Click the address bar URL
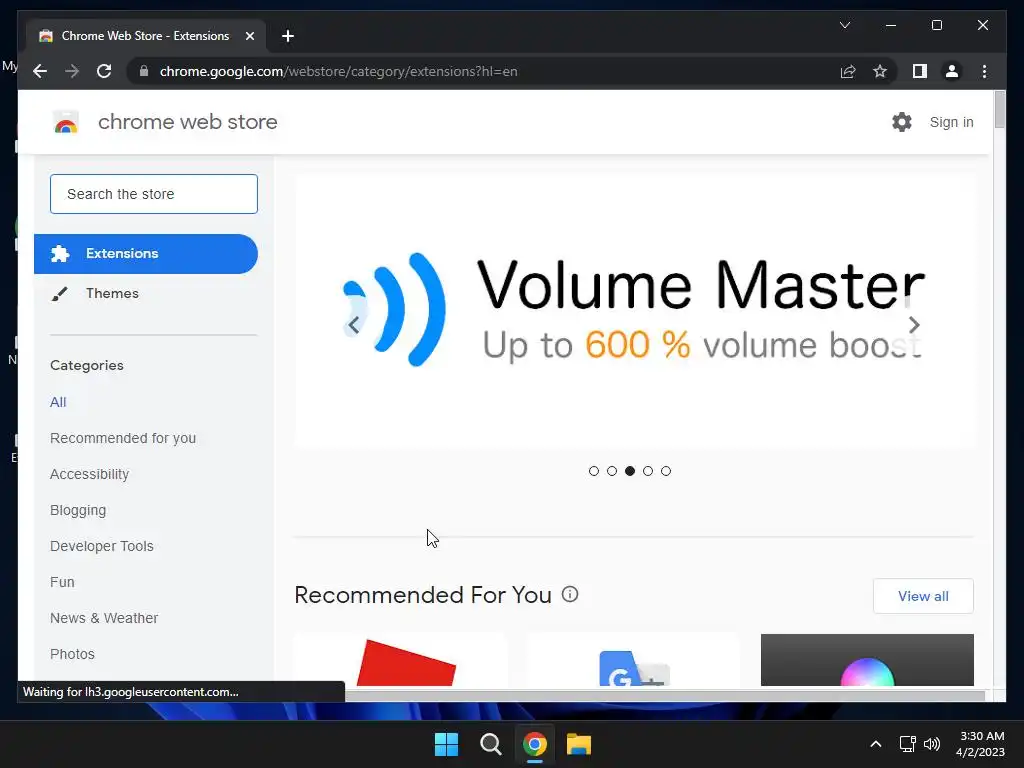The image size is (1024, 768). click(338, 71)
